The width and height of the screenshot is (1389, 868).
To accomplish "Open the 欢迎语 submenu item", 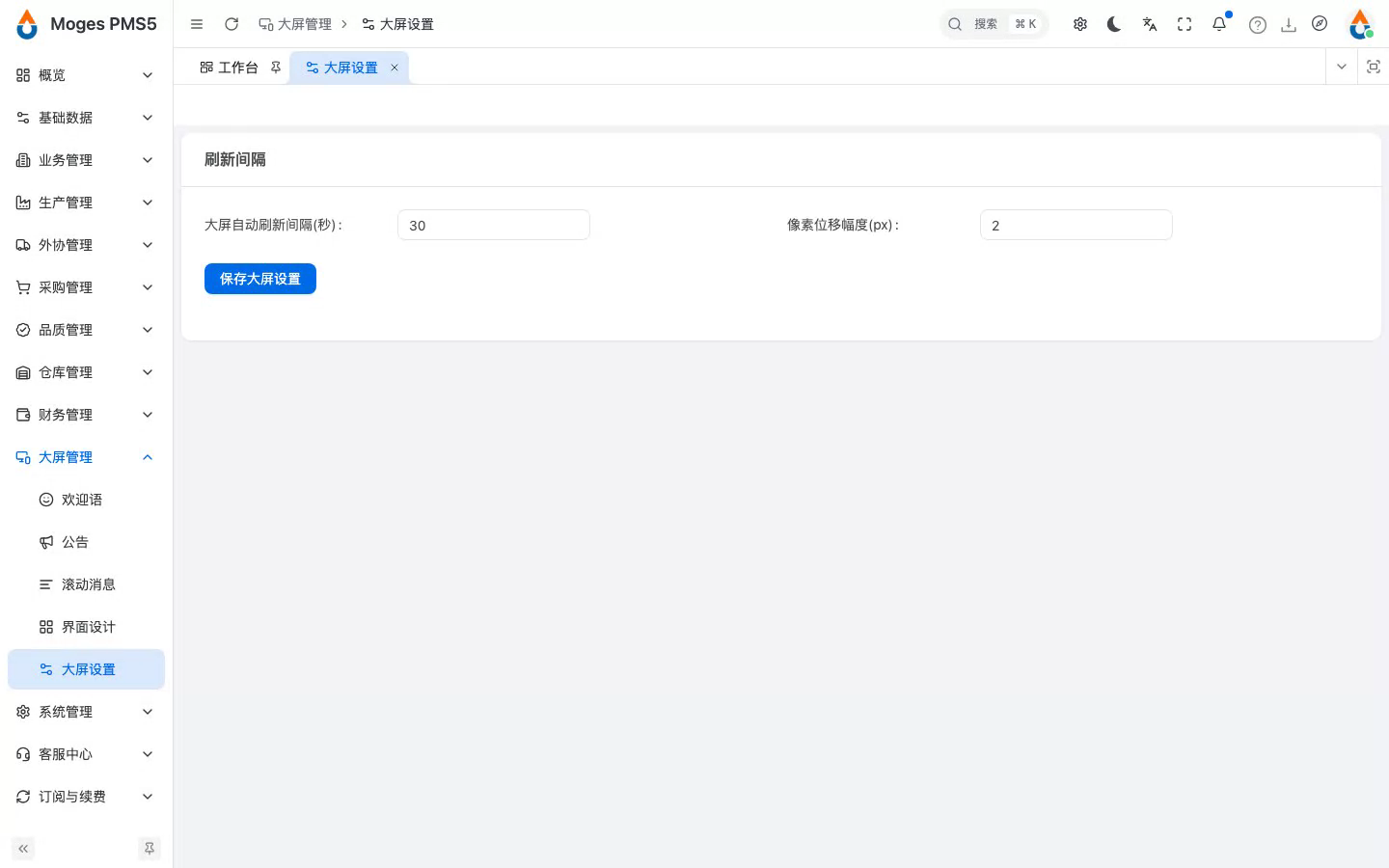I will [x=87, y=500].
